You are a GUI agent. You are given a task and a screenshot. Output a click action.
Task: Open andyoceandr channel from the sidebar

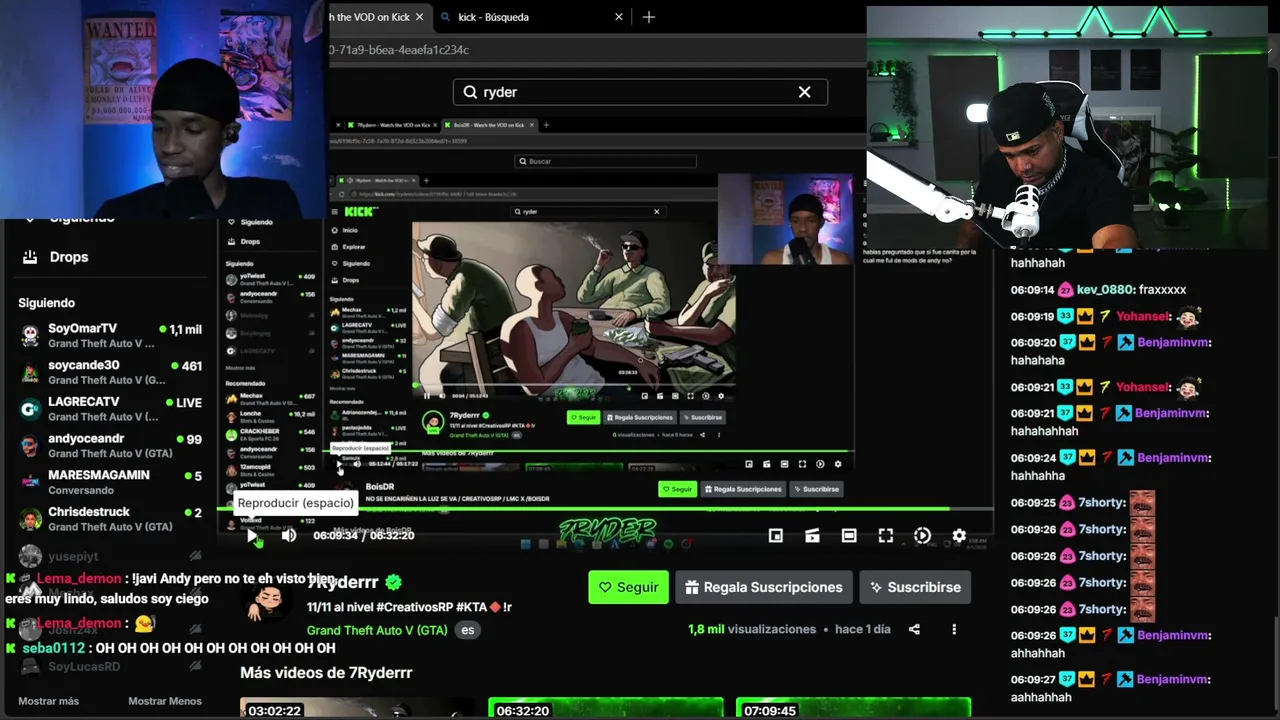pyautogui.click(x=109, y=446)
